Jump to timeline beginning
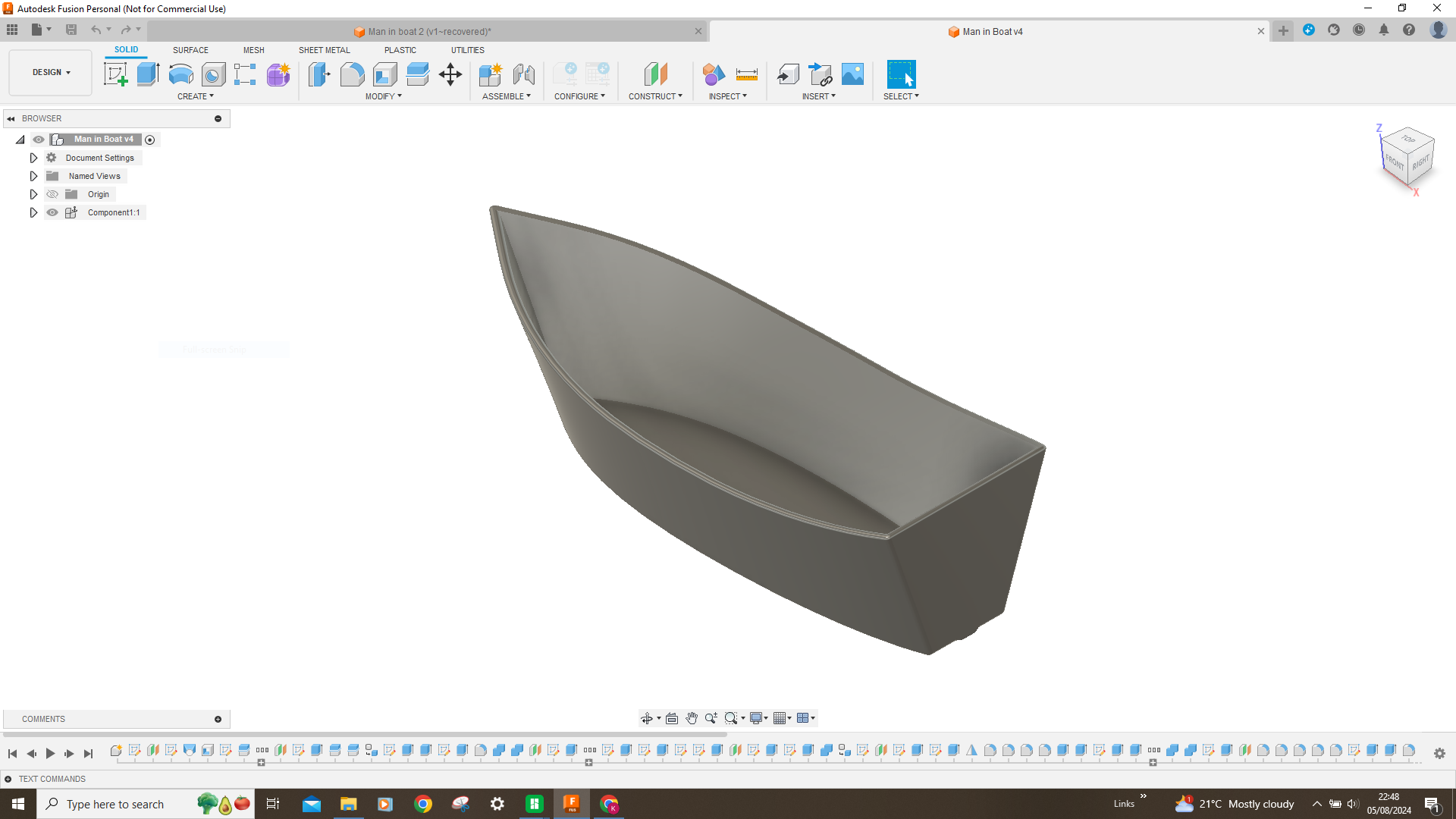The width and height of the screenshot is (1456, 819). coord(13,754)
